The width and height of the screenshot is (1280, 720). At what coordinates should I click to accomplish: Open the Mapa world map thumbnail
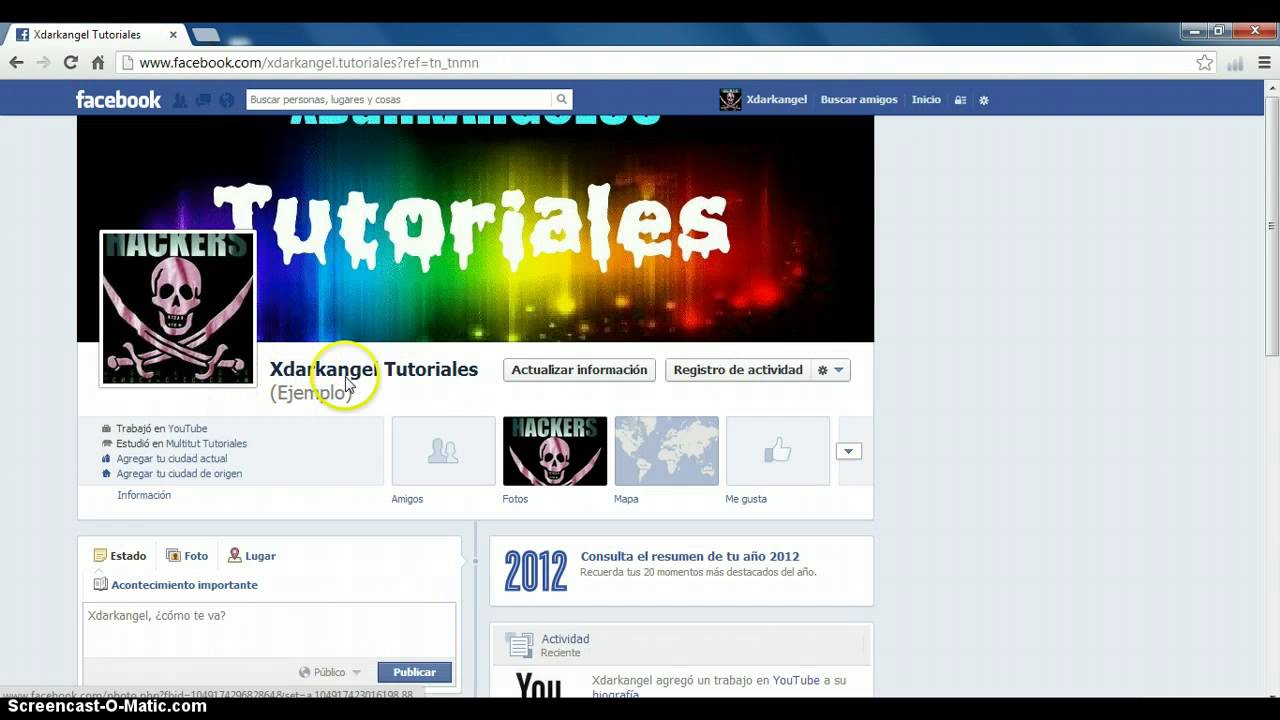[666, 451]
